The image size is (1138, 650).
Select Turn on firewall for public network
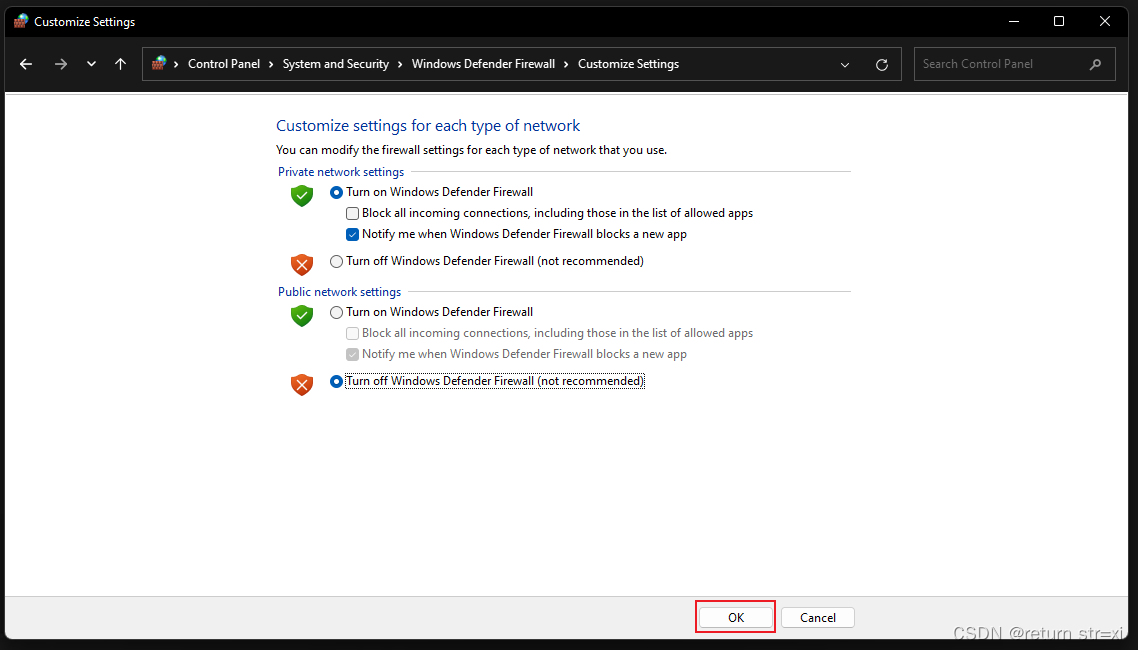click(336, 313)
